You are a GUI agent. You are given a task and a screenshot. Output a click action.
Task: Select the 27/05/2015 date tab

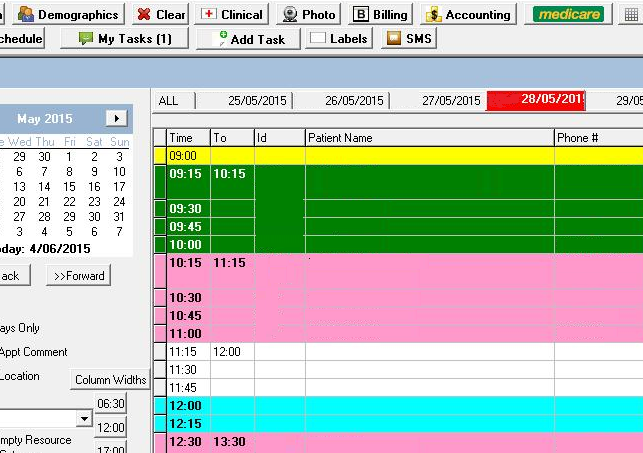tap(451, 101)
